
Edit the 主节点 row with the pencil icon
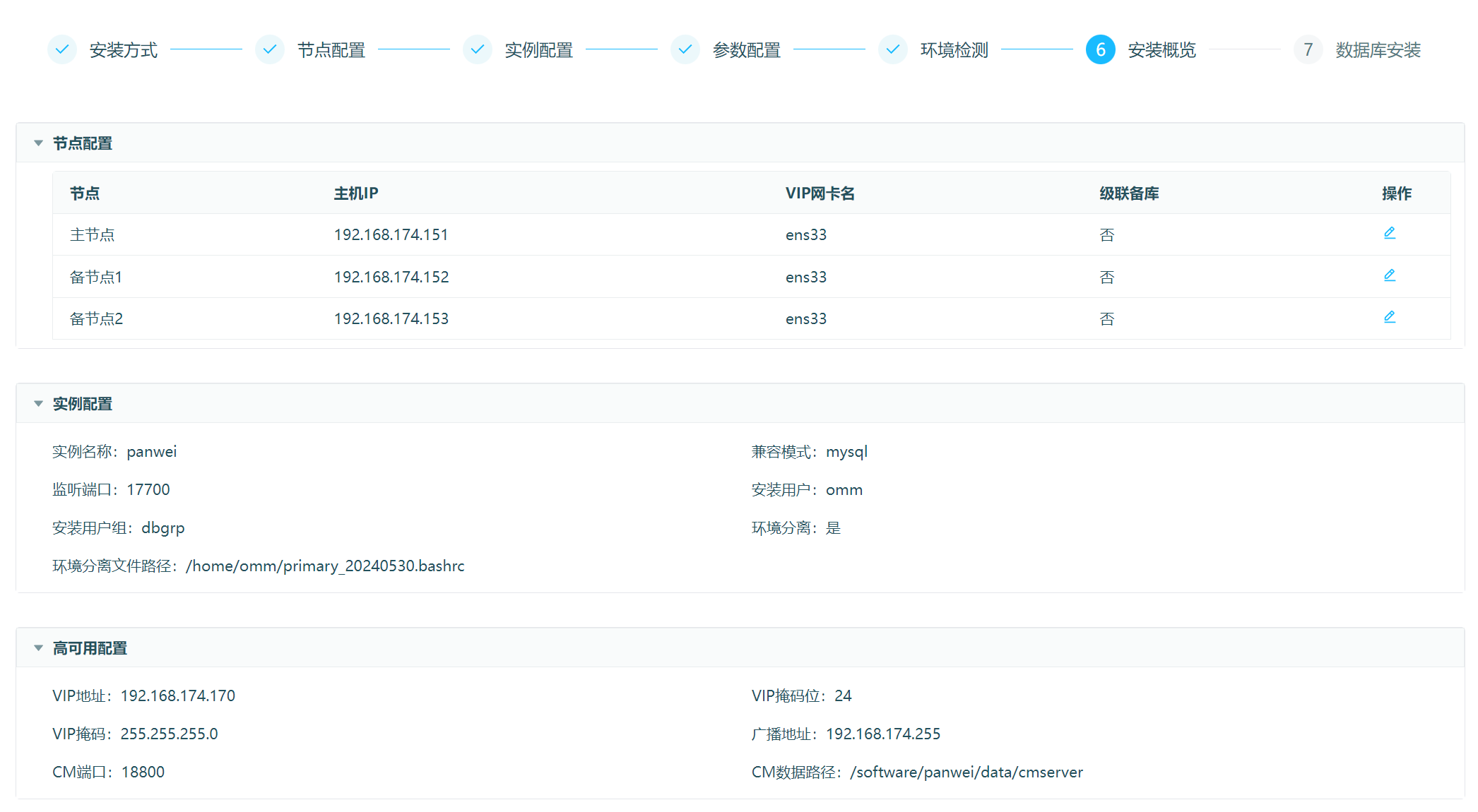coord(1389,233)
